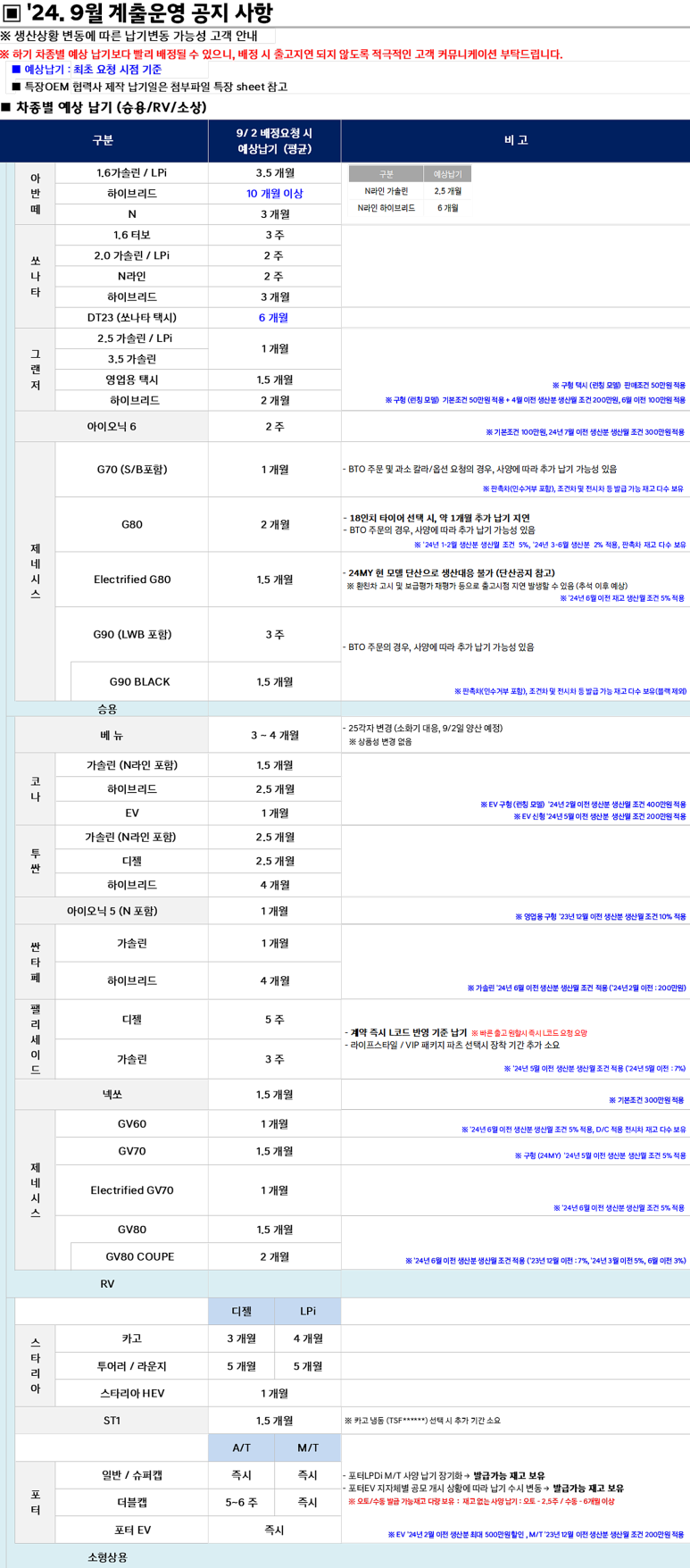Select the 영업용 택시 cell

(132, 379)
